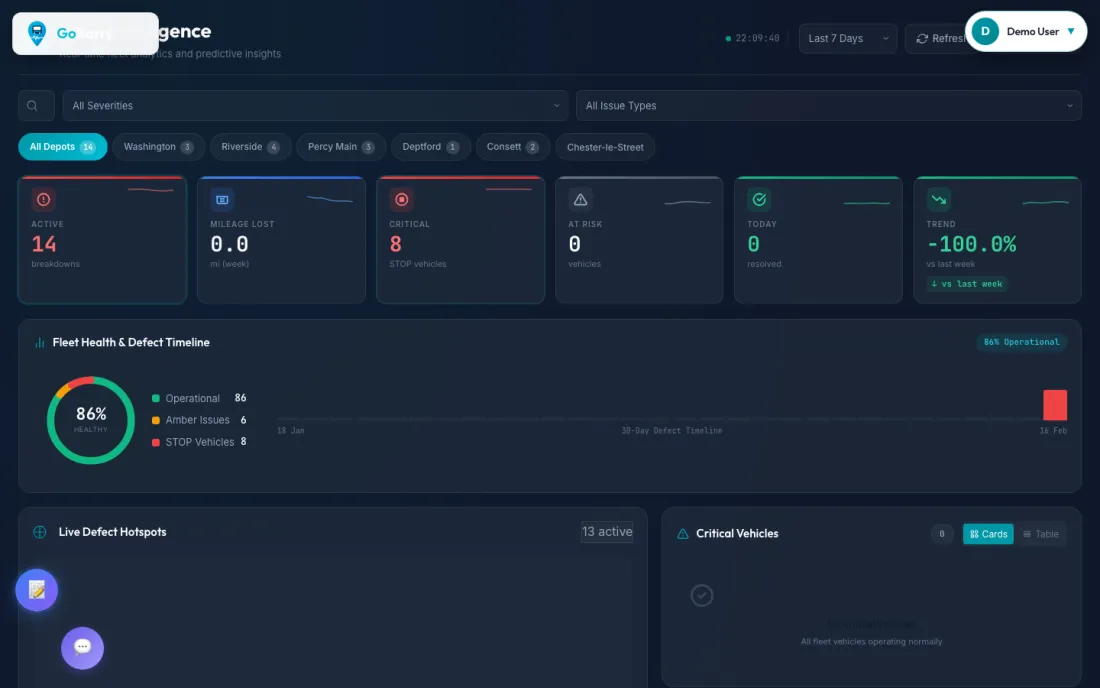The height and width of the screenshot is (688, 1100).
Task: Click the Amber Issues legend swatch
Action: tap(156, 420)
